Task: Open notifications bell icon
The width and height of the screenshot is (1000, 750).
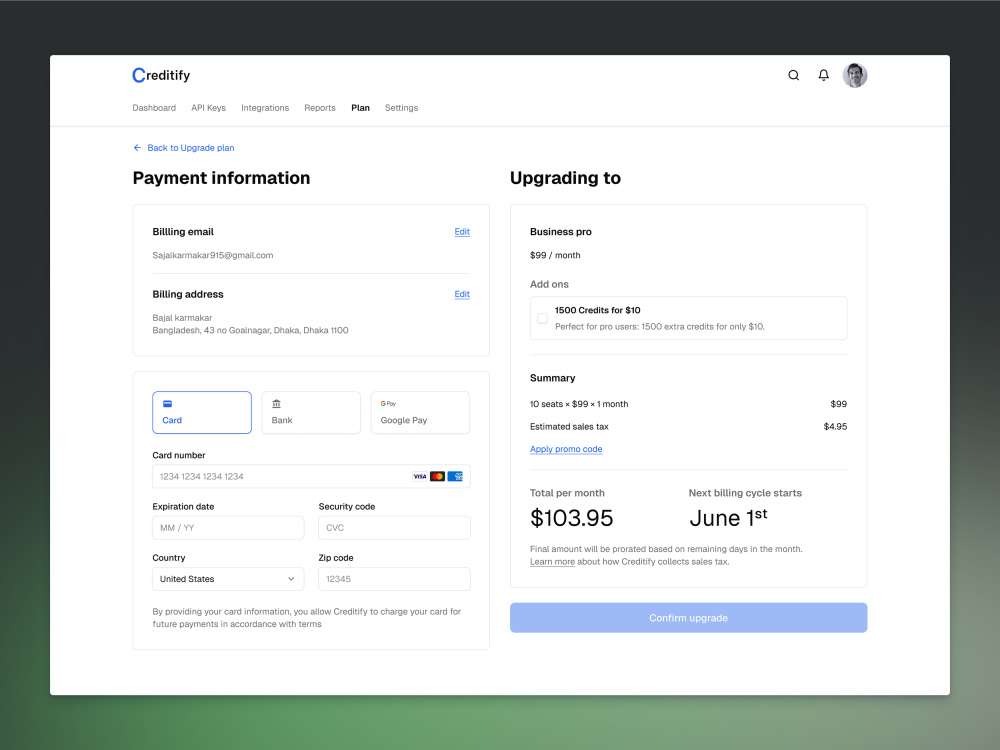Action: [823, 75]
